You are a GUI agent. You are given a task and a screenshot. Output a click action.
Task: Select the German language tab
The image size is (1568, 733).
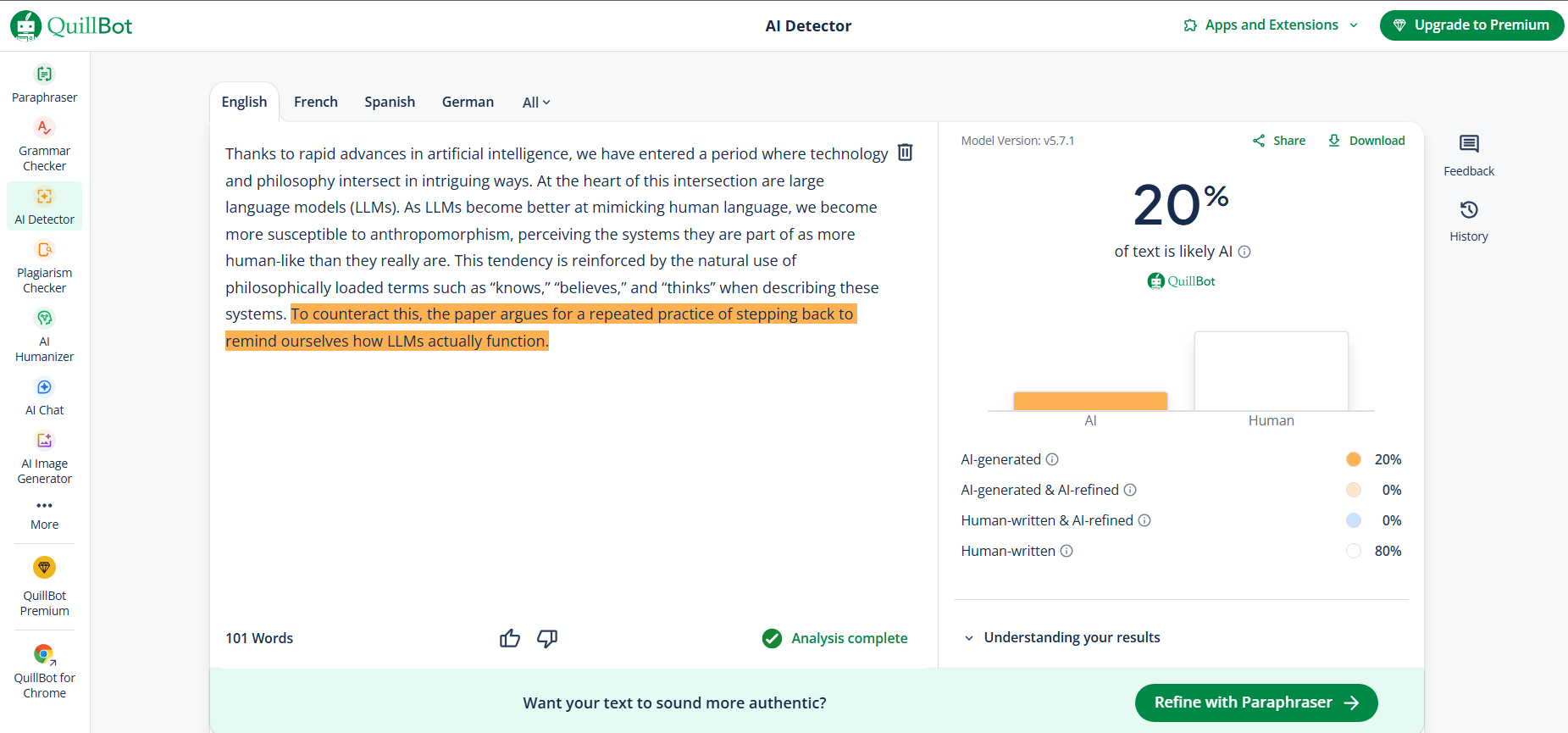pyautogui.click(x=467, y=102)
